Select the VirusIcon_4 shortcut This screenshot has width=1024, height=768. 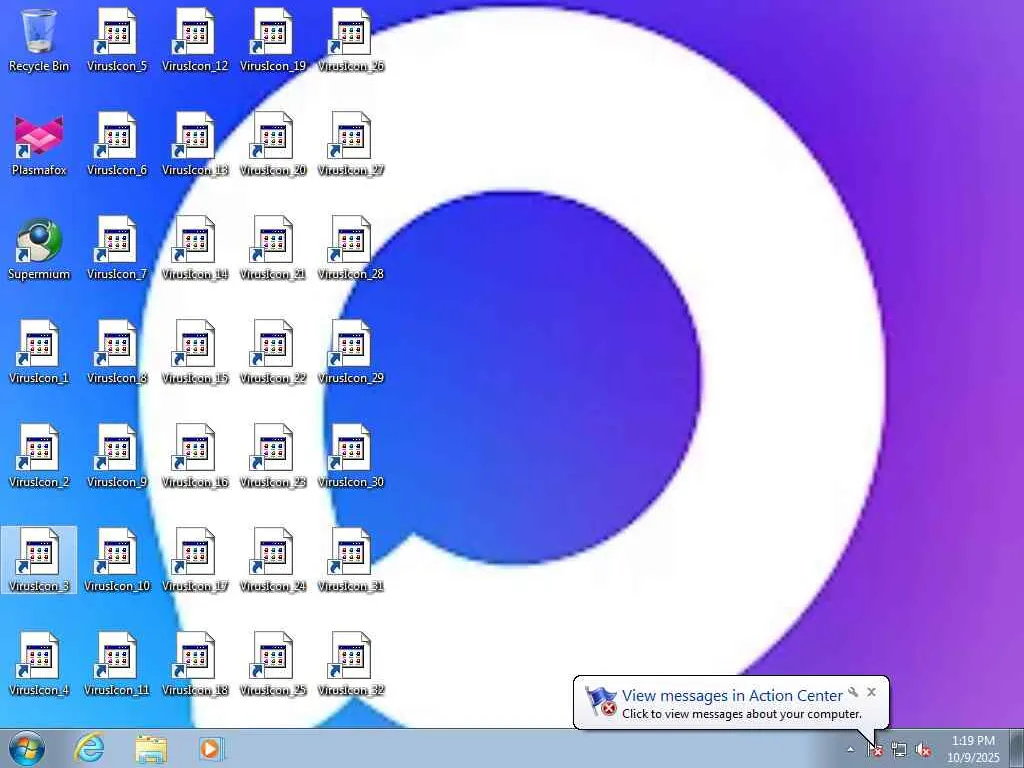(x=39, y=664)
